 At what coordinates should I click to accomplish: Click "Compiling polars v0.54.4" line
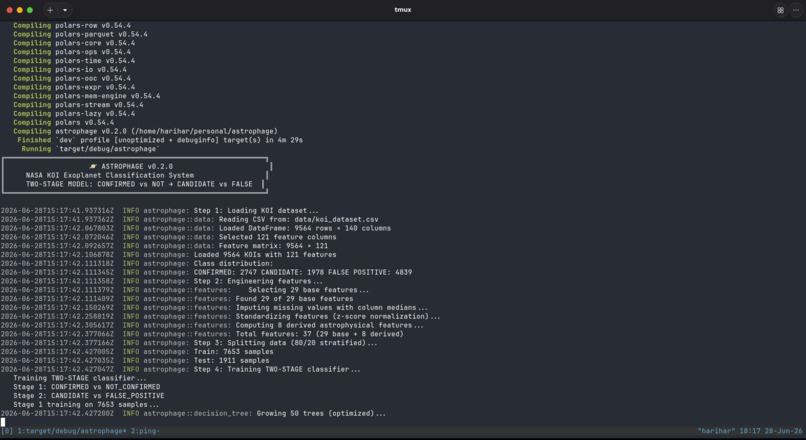[x=64, y=122]
